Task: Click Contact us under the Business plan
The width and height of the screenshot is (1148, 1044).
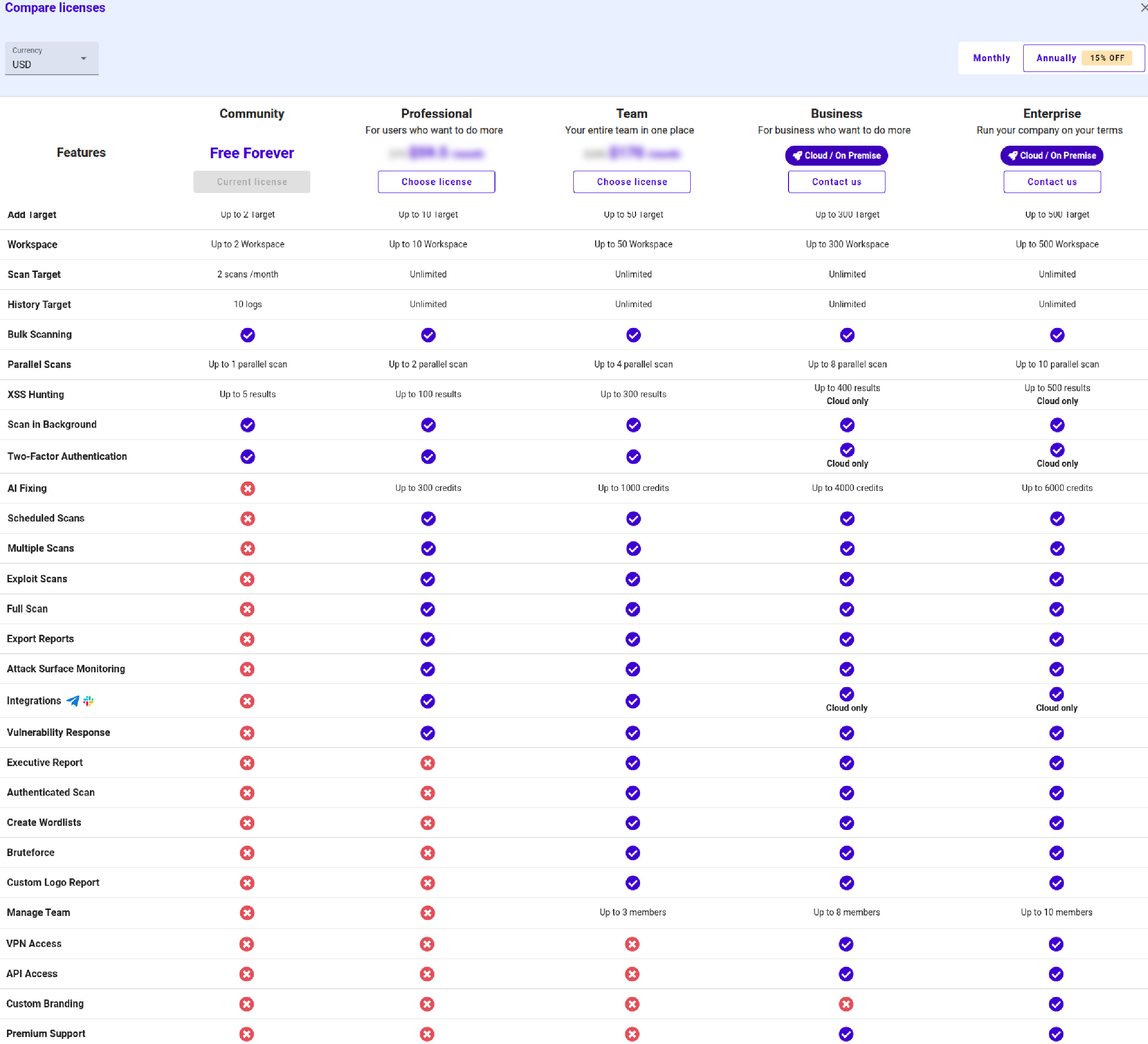Action: (x=836, y=181)
